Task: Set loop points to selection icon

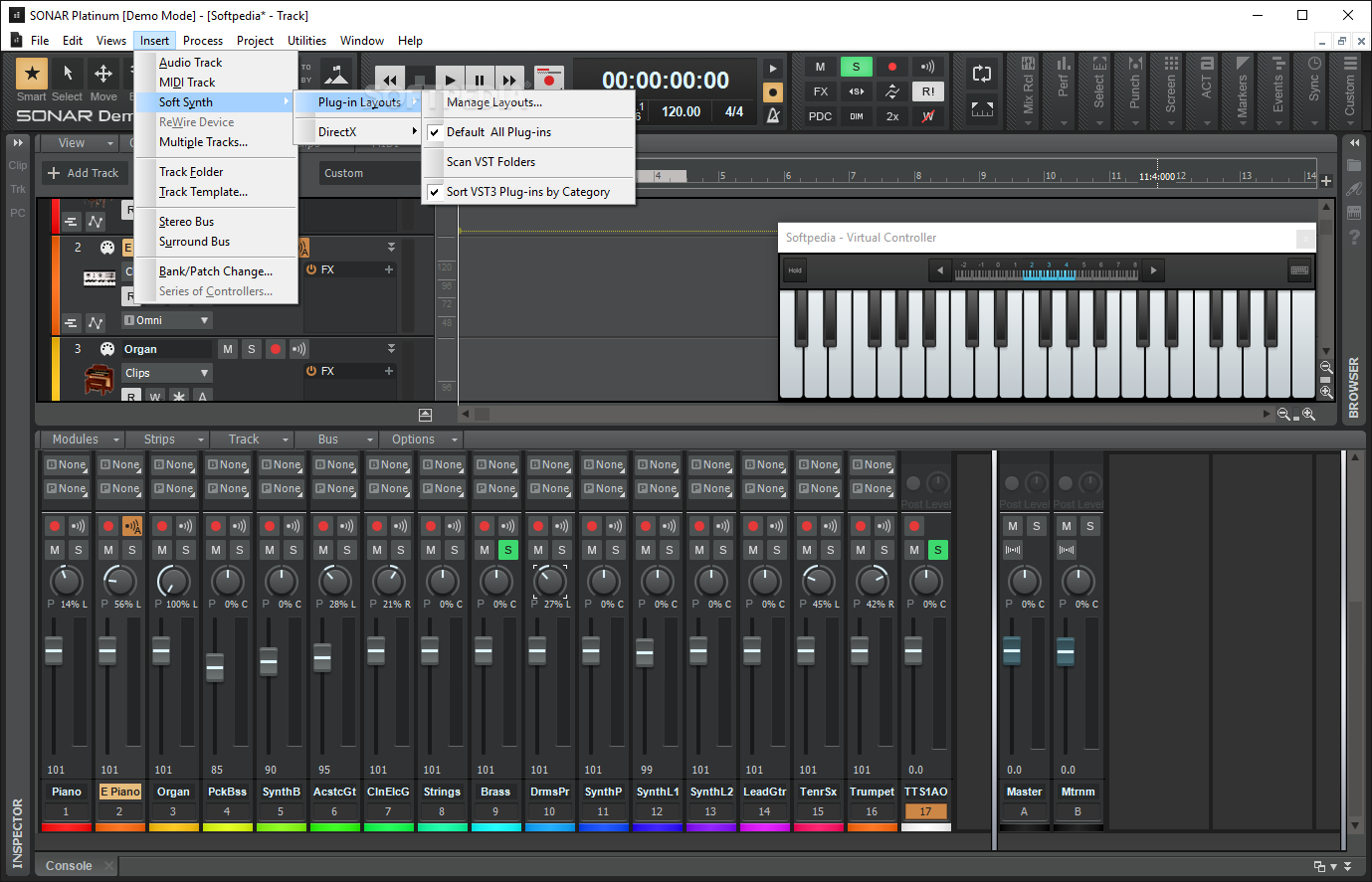Action: 982,109
